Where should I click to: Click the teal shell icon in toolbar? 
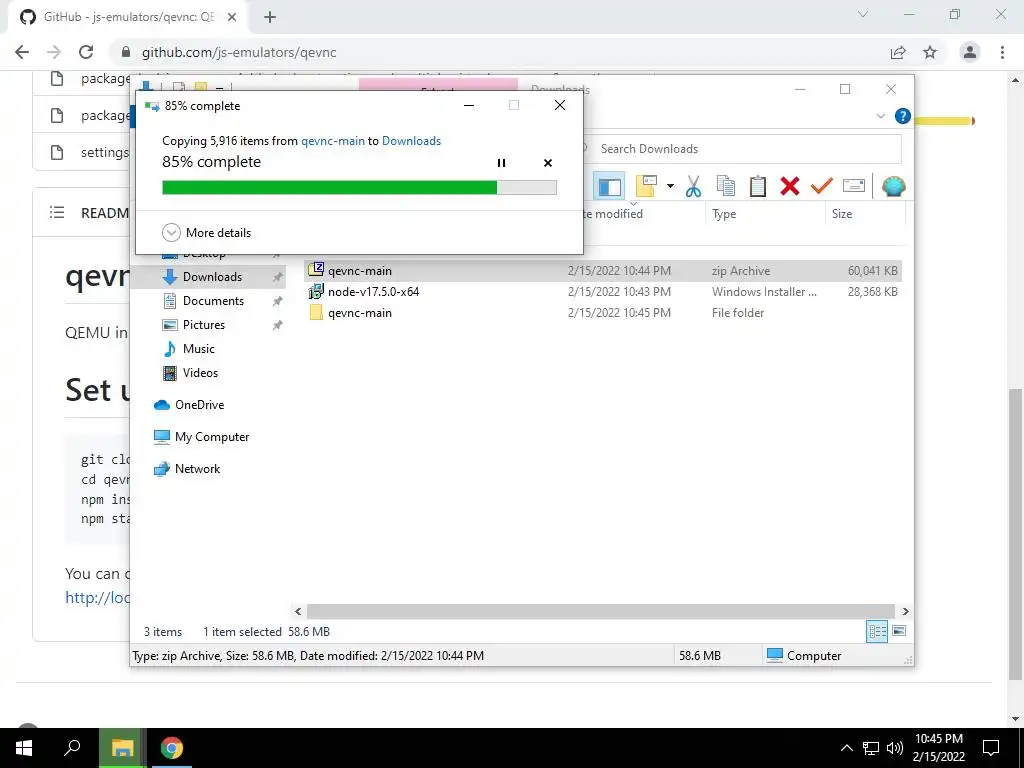pyautogui.click(x=893, y=186)
